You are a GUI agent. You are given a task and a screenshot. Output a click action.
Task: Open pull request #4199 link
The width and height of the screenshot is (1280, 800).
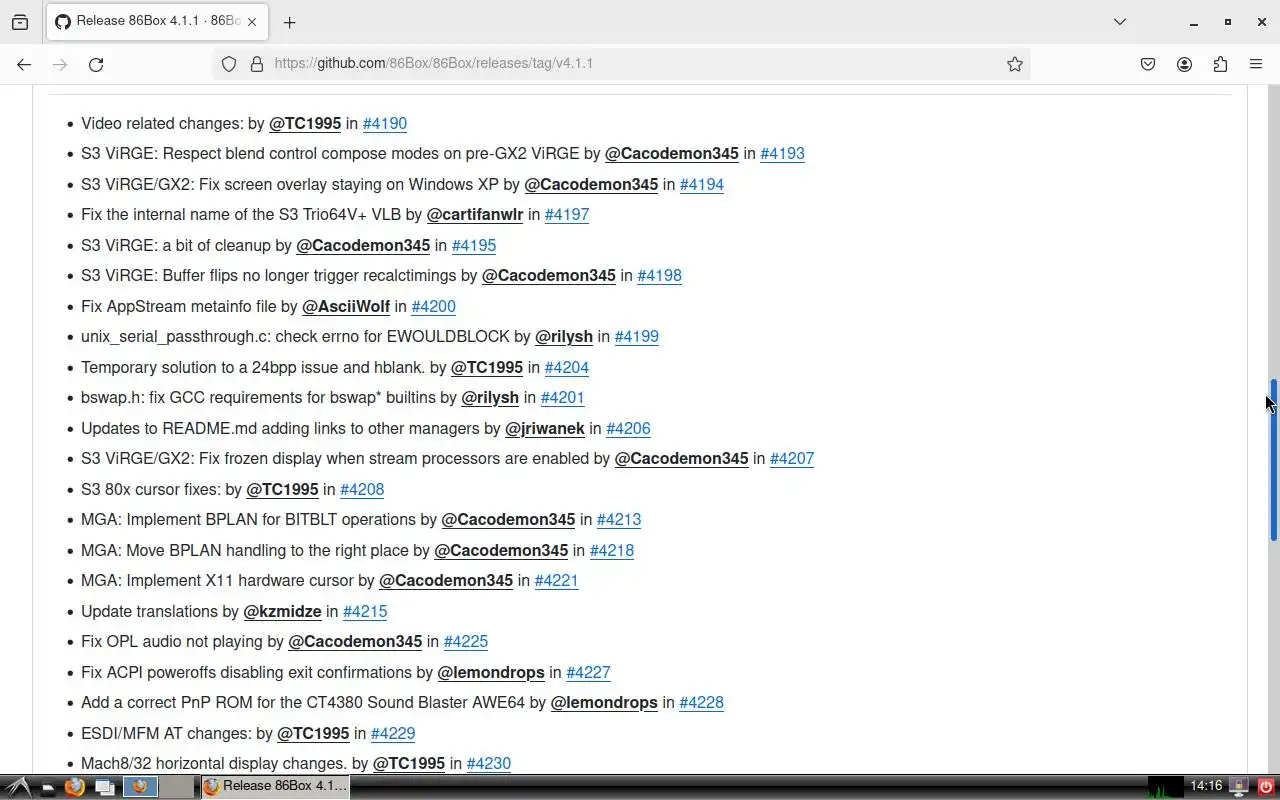tap(637, 336)
